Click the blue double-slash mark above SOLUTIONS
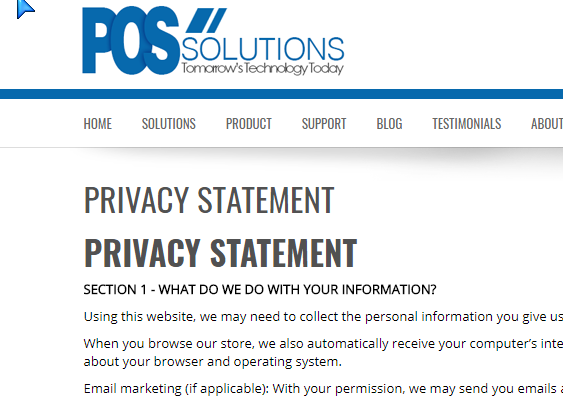 [206, 20]
